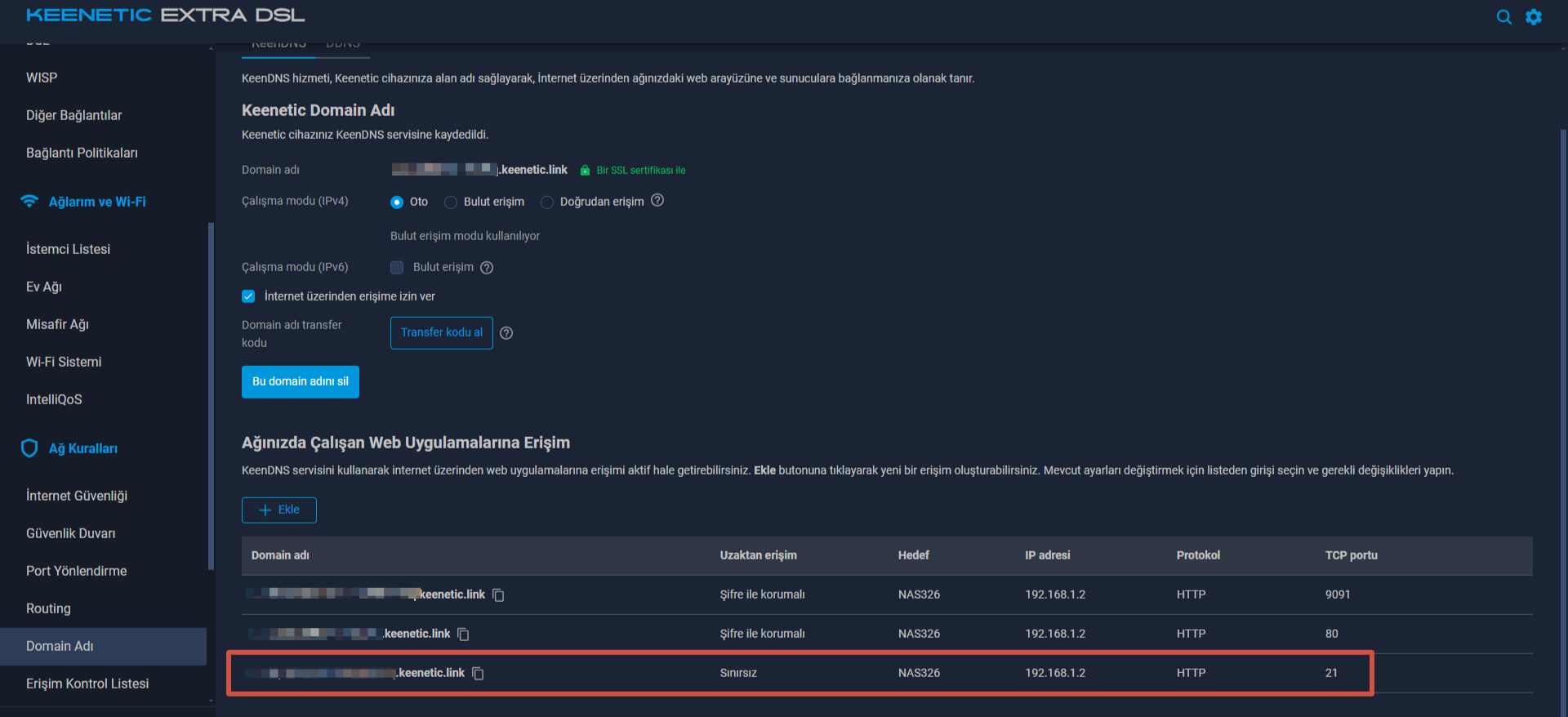Click the Transfer kodu al button

point(442,332)
